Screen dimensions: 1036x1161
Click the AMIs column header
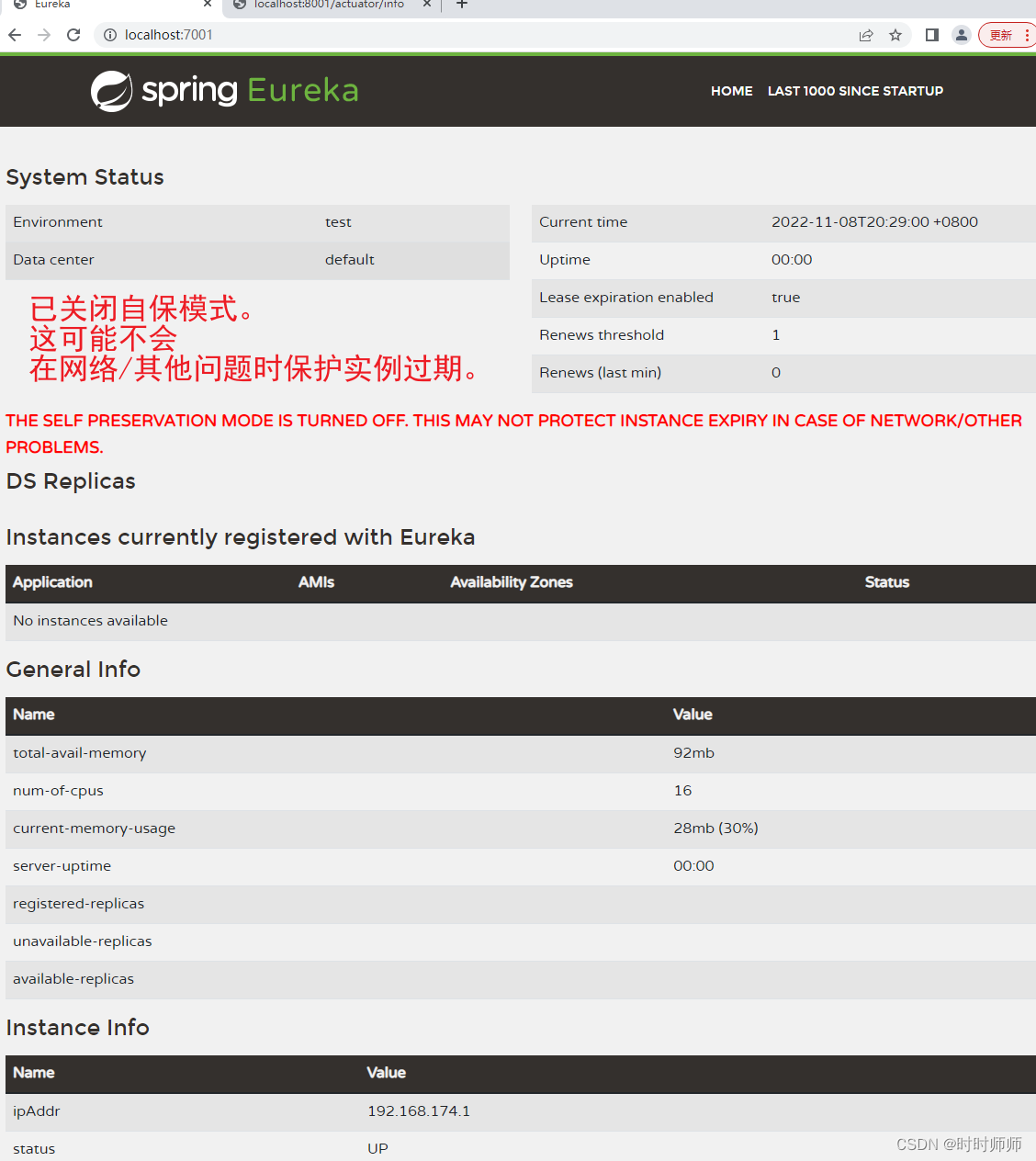coord(316,582)
